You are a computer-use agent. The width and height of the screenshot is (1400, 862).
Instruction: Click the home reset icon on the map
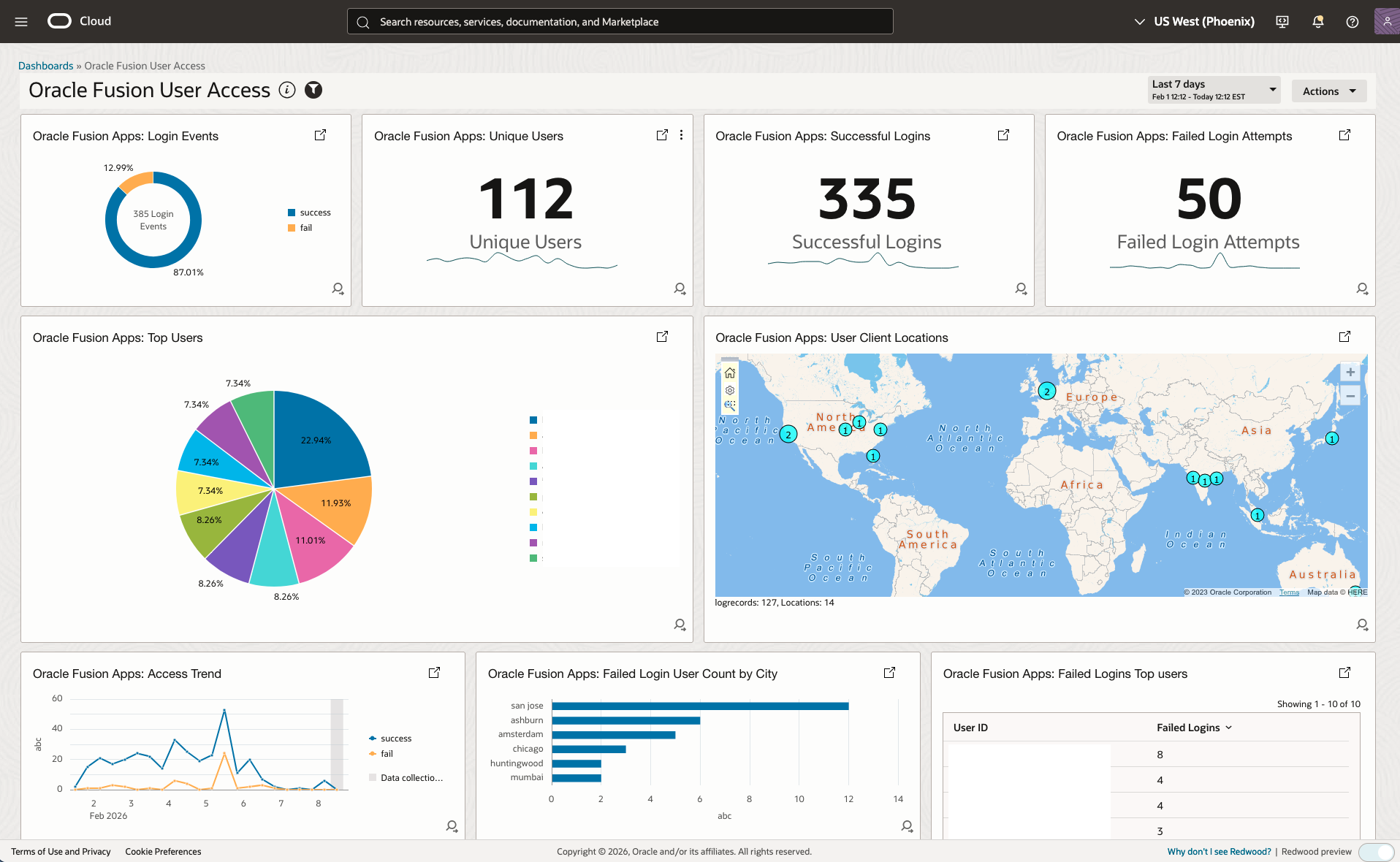[x=729, y=373]
